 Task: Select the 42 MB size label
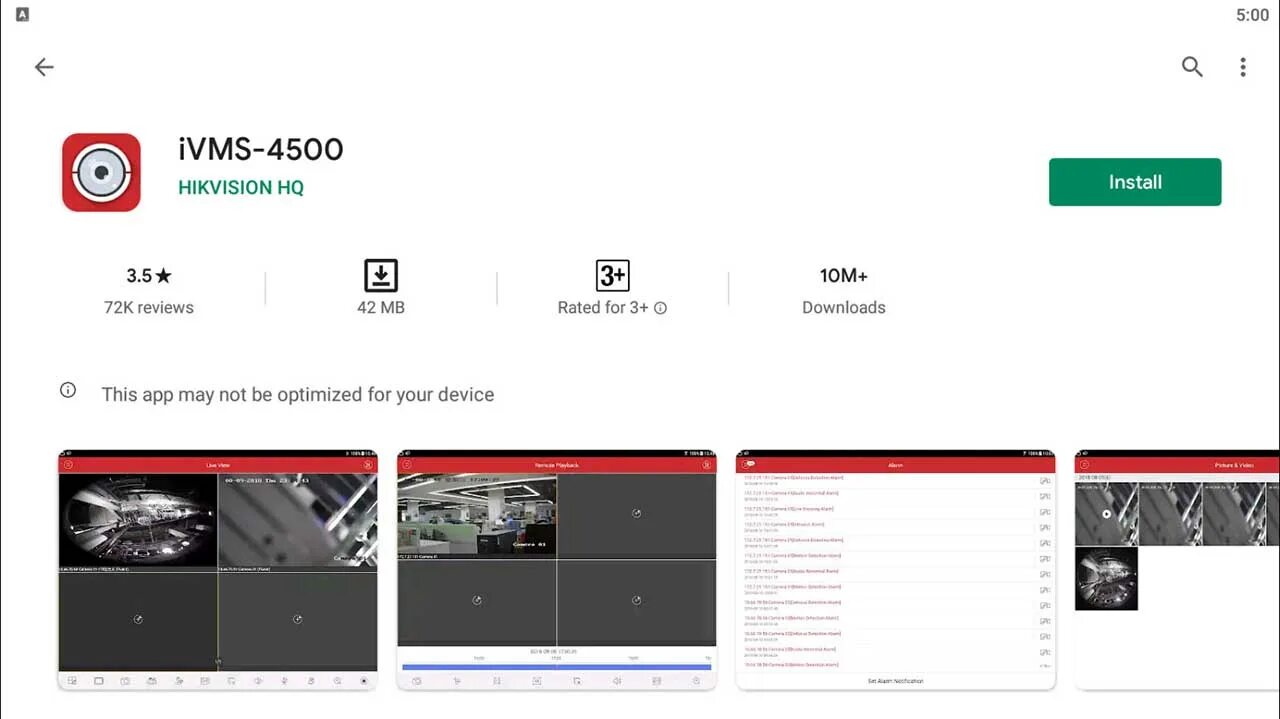click(x=381, y=307)
